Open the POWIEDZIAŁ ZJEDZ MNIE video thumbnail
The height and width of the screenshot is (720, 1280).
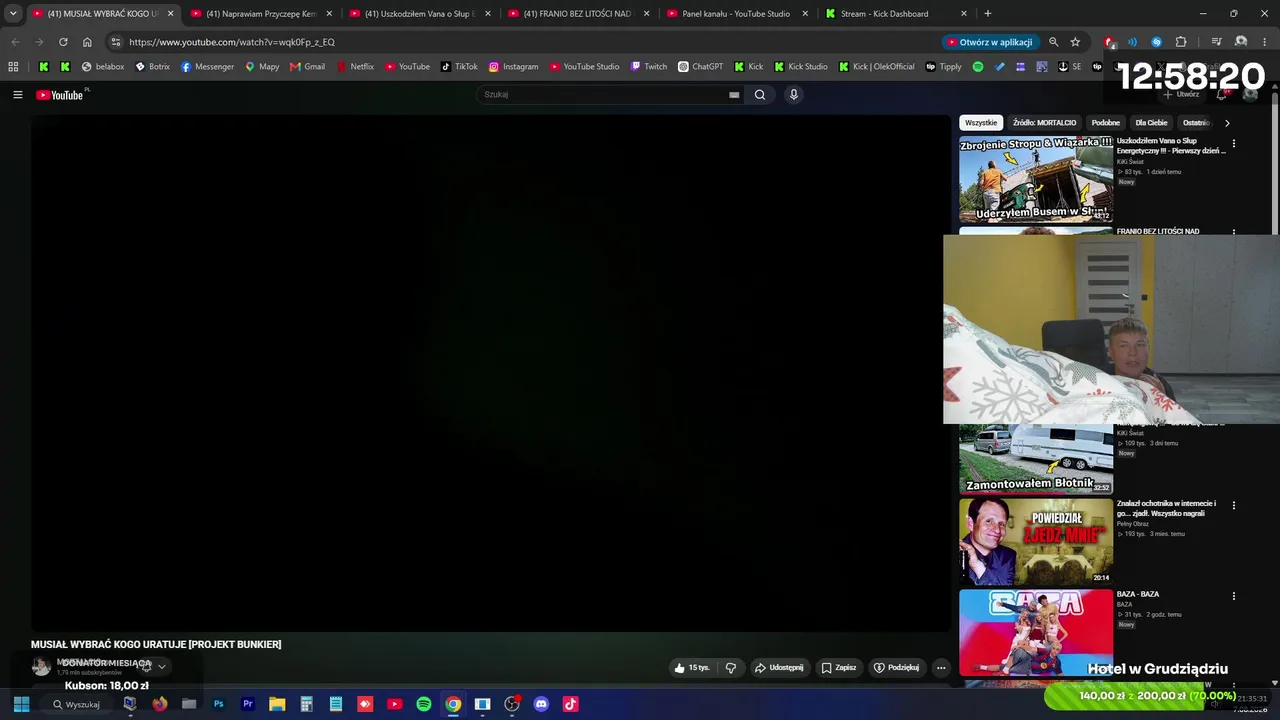click(1036, 541)
